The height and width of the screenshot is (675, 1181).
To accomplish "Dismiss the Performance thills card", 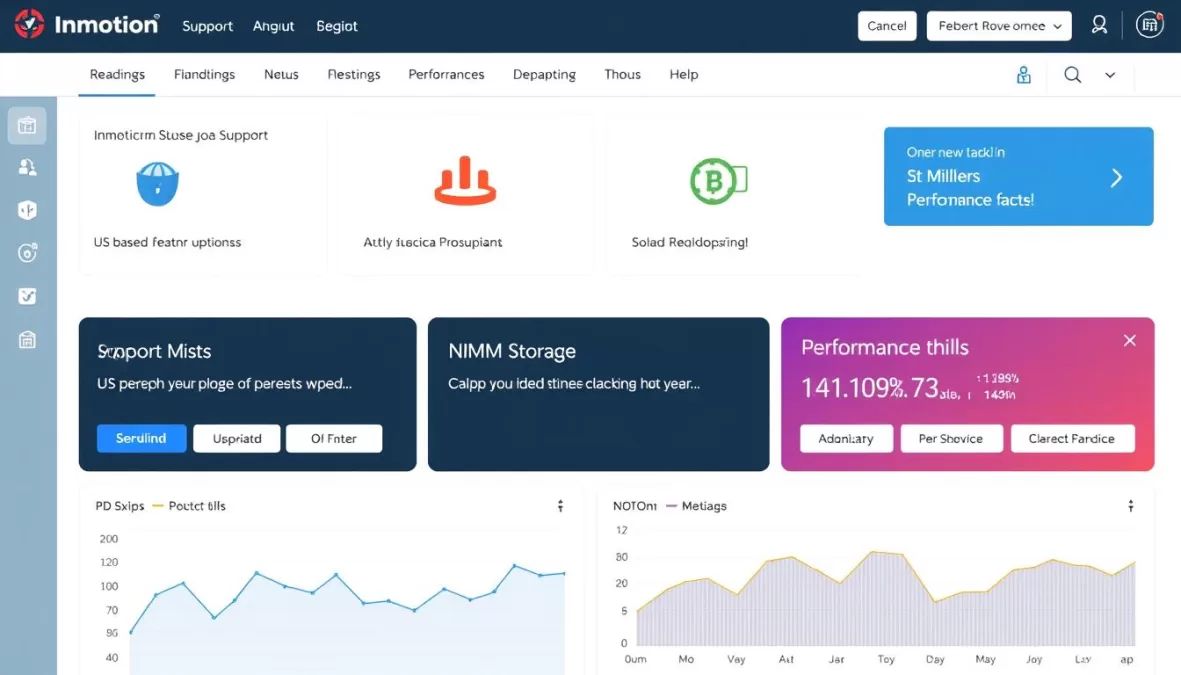I will pos(1129,340).
